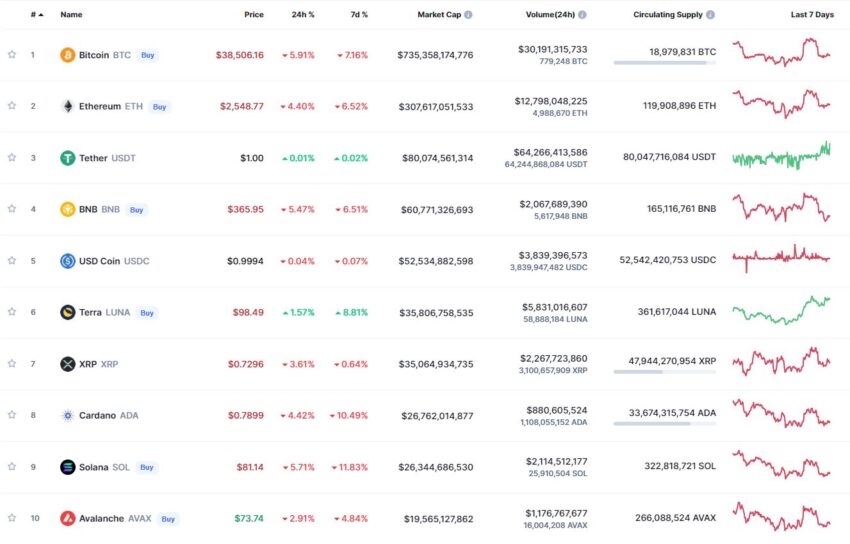The width and height of the screenshot is (850, 544).
Task: Add Cardano to watchlist star
Action: pos(12,415)
